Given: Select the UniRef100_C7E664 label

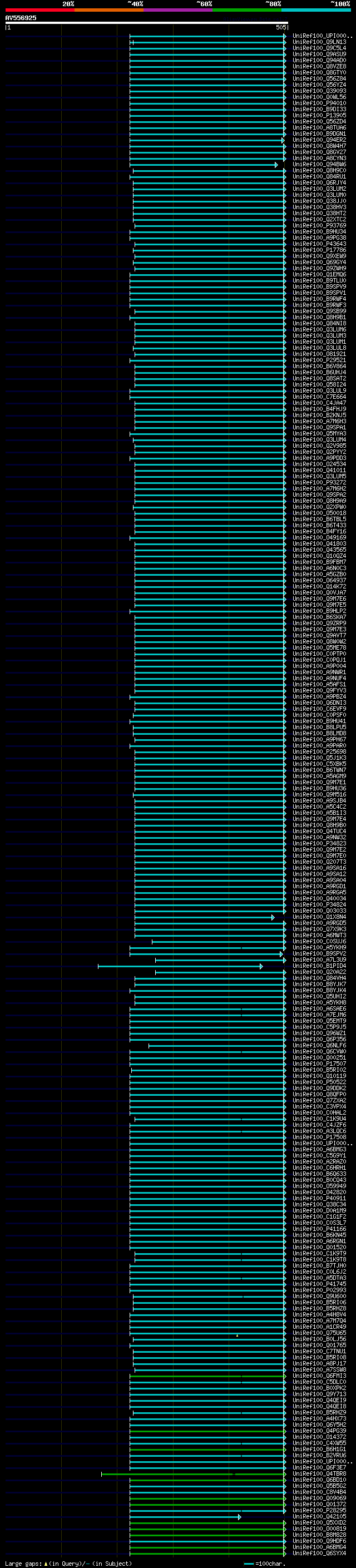Looking at the screenshot, I should (319, 397).
